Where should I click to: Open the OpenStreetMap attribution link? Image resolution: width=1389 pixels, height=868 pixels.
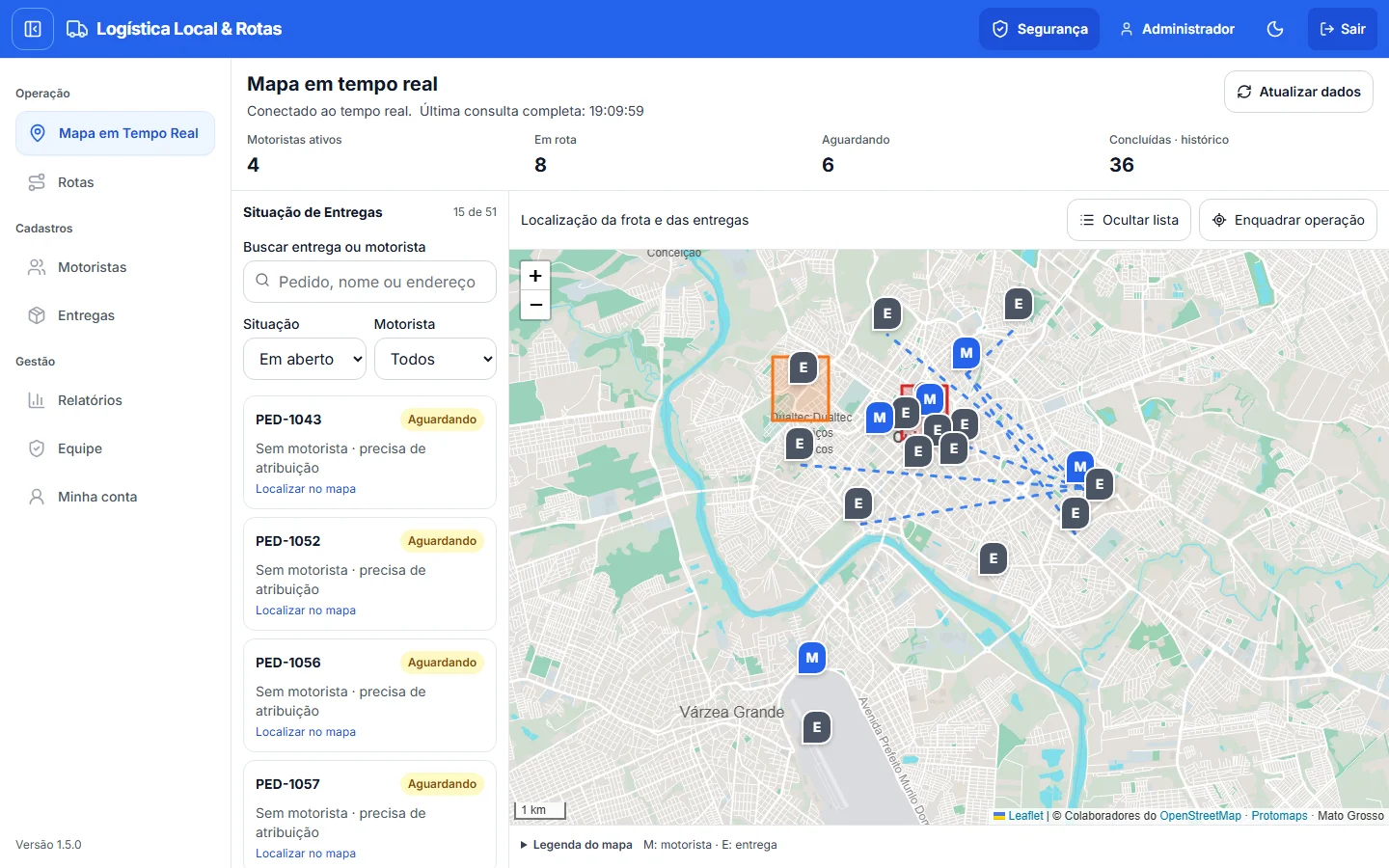tap(1200, 816)
